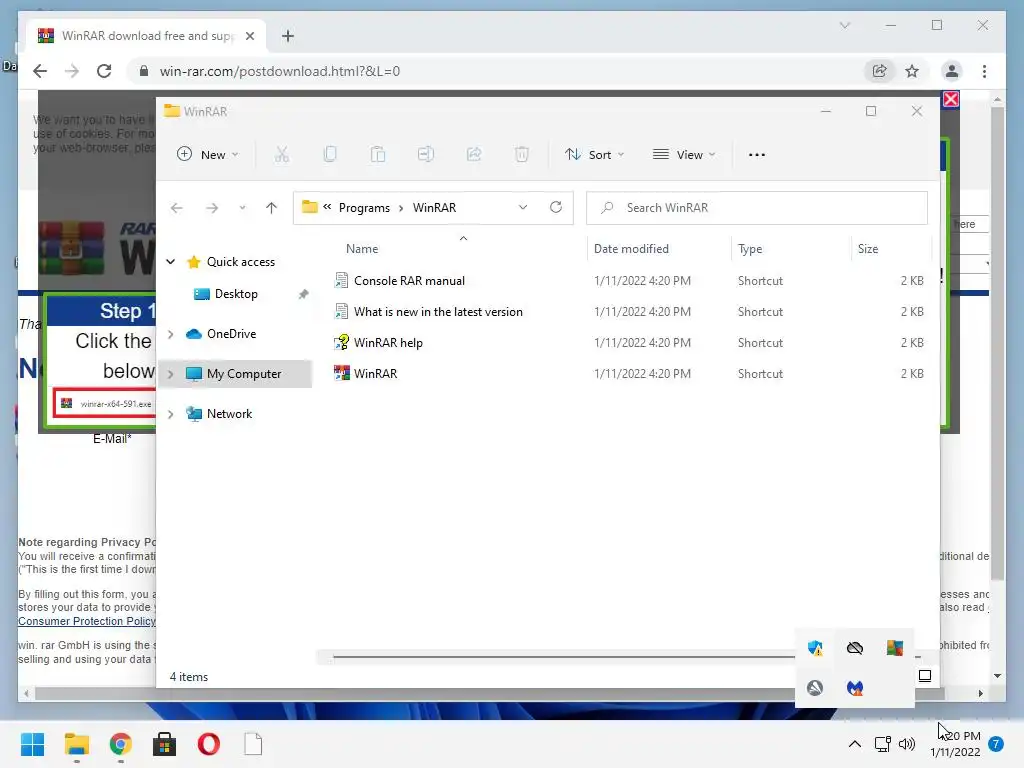Click the colorful squares tray icon
The image size is (1024, 768).
pos(895,648)
